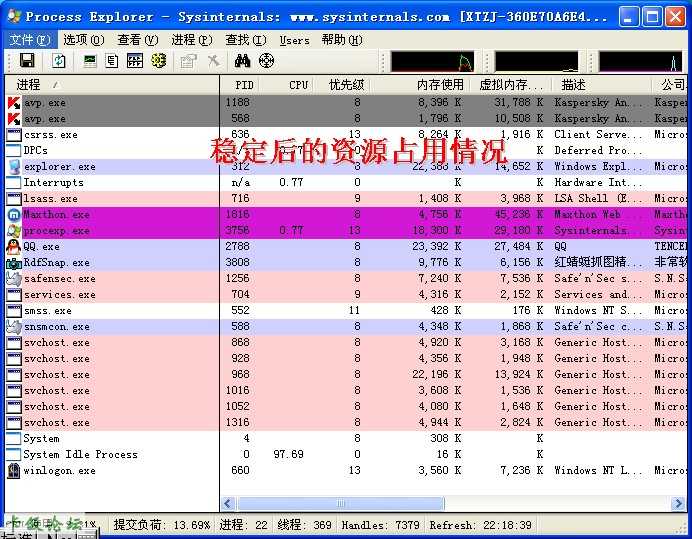Viewport: 692px width, 539px height.
Task: Select svchost.exe with PID 1316
Action: click(x=346, y=423)
